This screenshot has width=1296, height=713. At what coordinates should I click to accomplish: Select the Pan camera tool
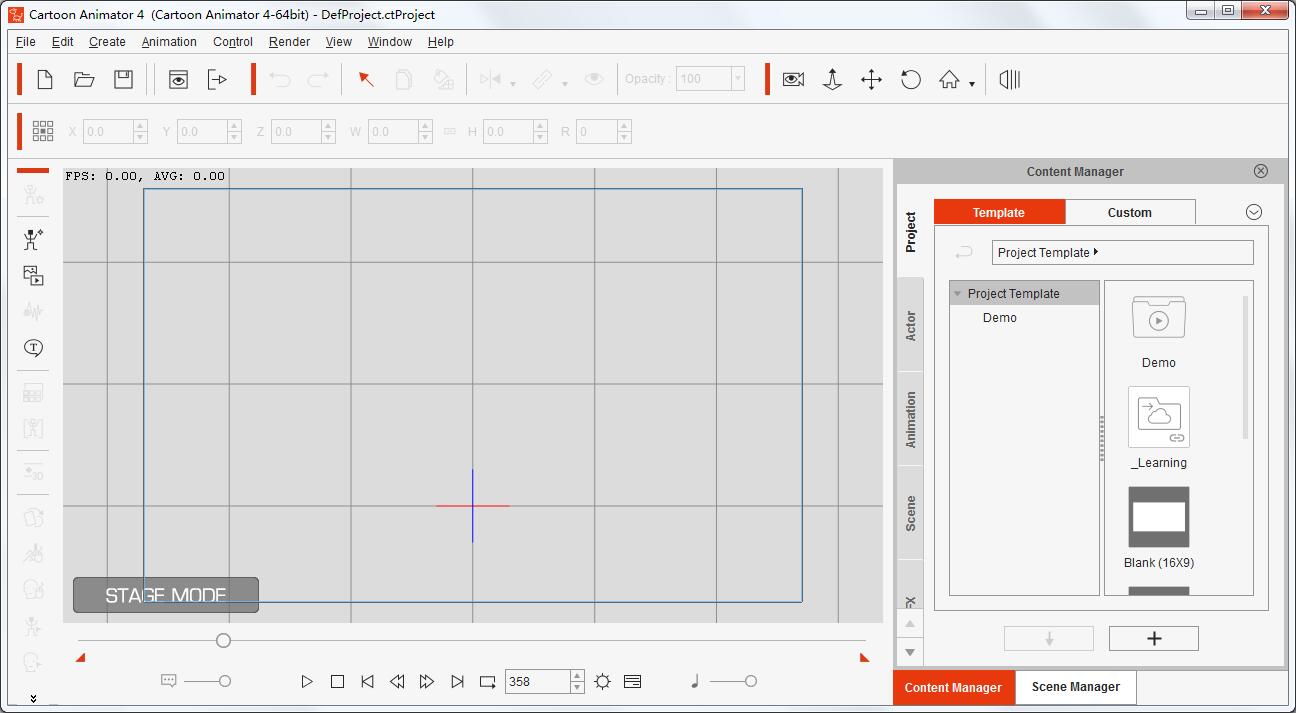coord(871,80)
